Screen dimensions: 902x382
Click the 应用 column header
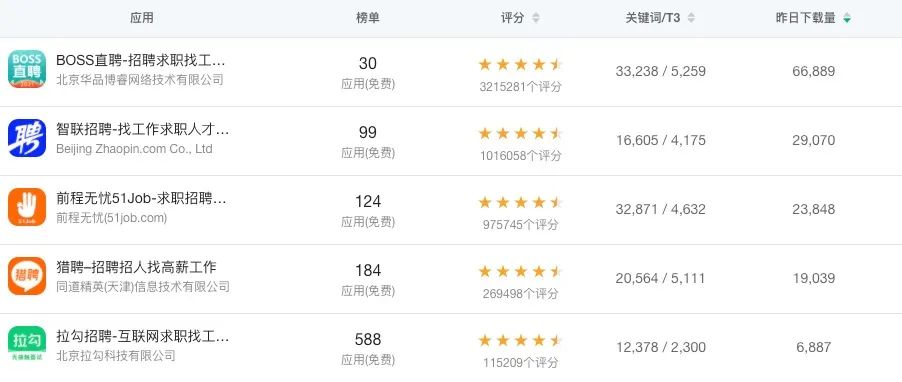142,18
